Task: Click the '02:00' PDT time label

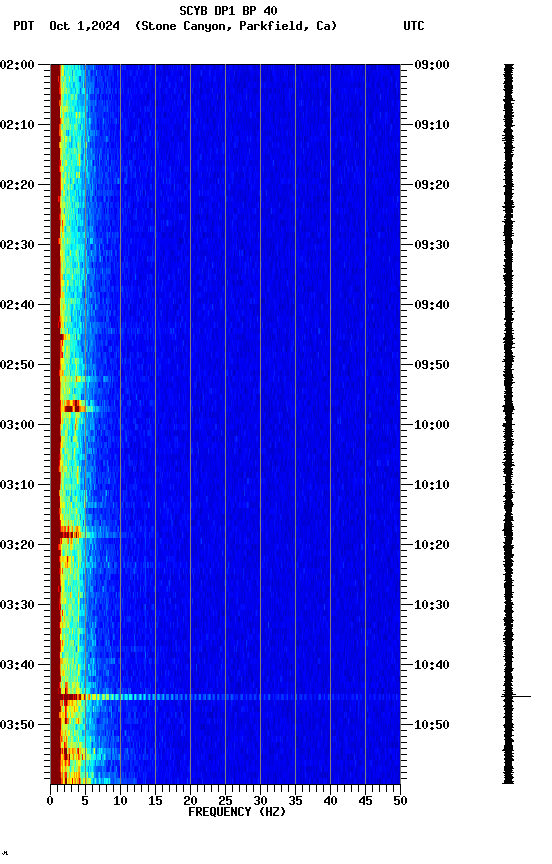Action: point(17,64)
